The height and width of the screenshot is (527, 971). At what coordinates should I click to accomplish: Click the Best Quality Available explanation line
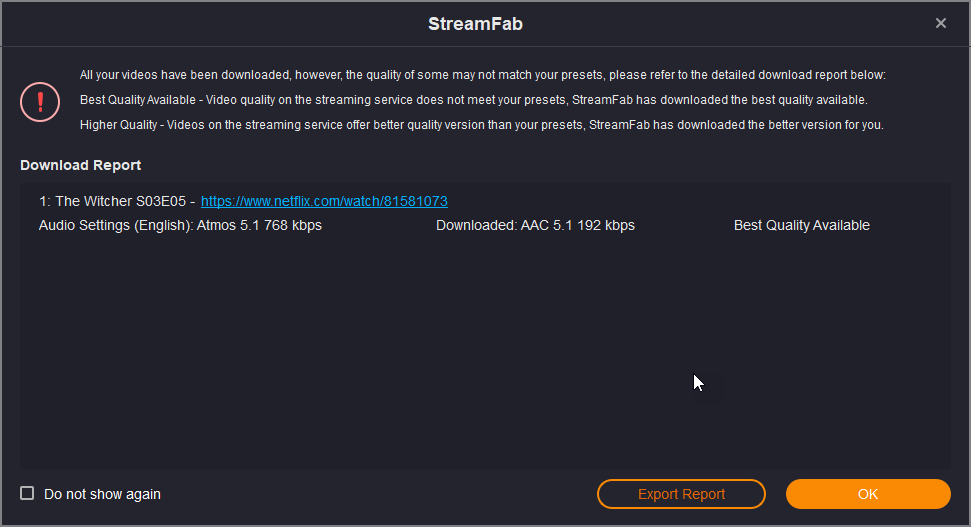tap(473, 100)
